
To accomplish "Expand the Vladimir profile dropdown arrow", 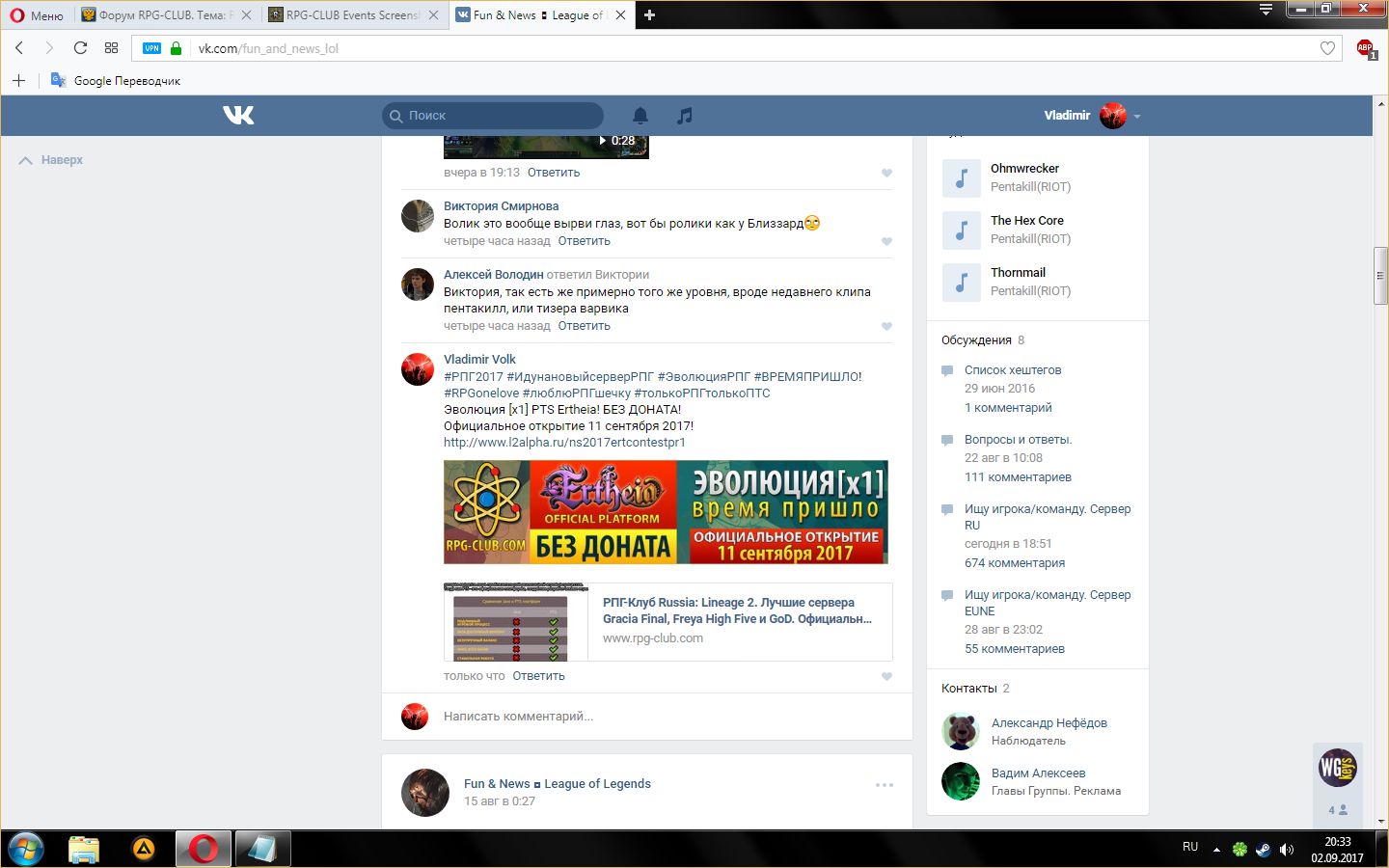I will click(1137, 116).
